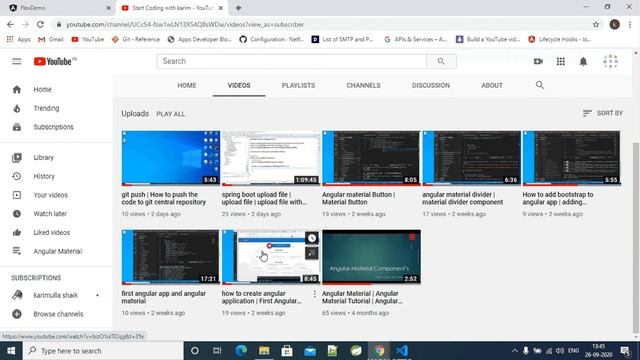This screenshot has width=640, height=360.
Task: Bookmark this page with the star icon
Action: tap(596, 24)
